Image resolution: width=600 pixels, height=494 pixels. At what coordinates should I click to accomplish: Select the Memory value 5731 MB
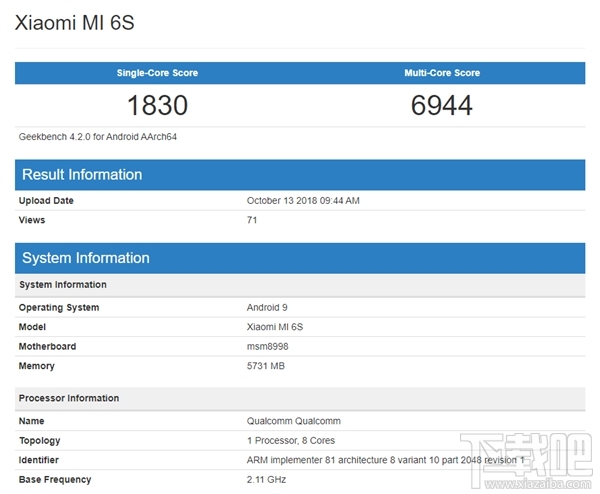(x=266, y=367)
